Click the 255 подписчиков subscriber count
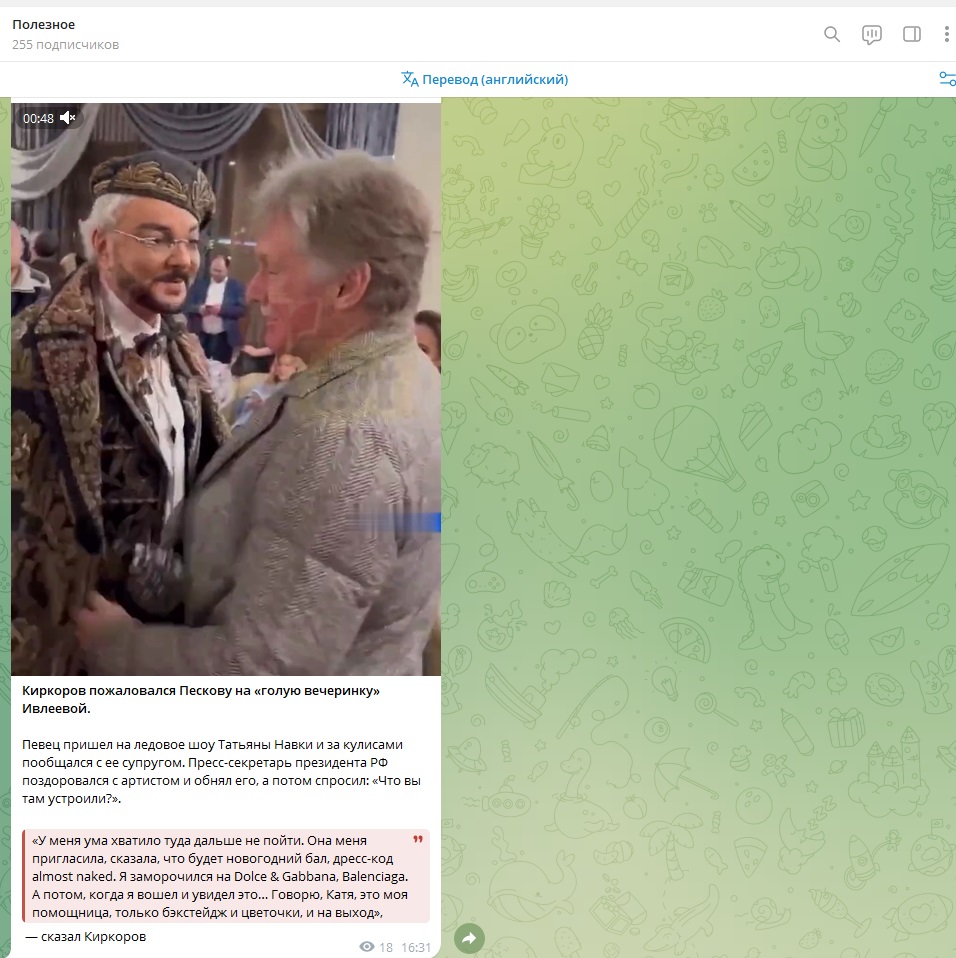 tap(65, 45)
